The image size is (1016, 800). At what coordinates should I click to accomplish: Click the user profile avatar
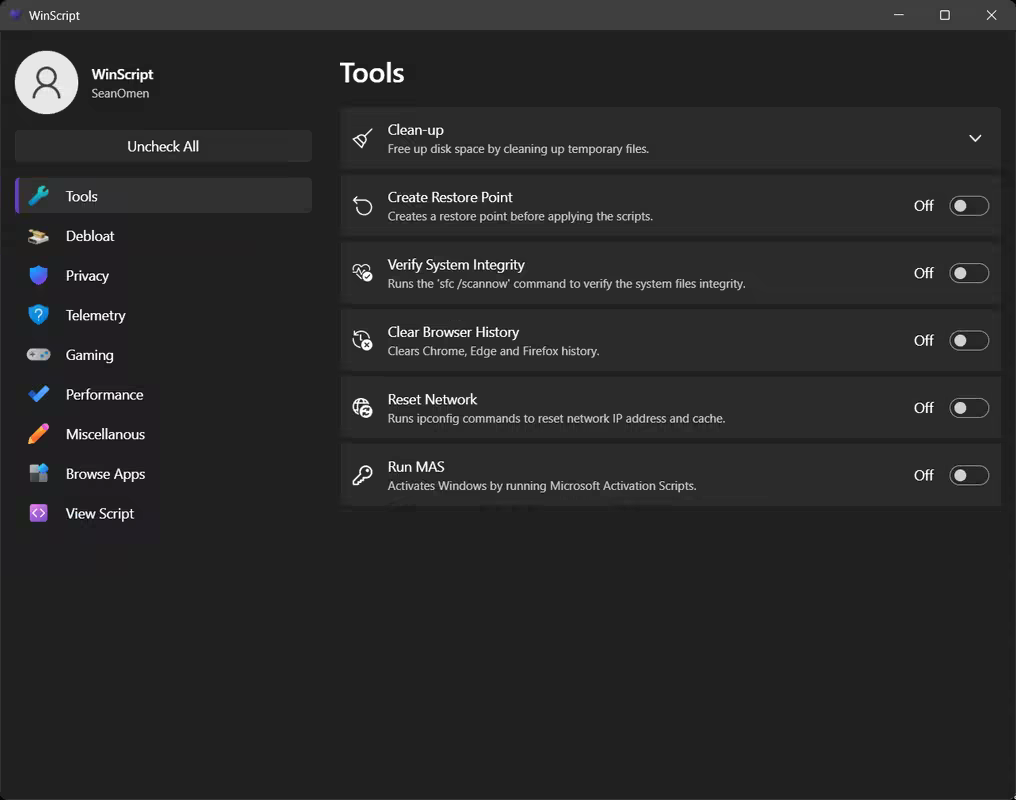coord(47,83)
